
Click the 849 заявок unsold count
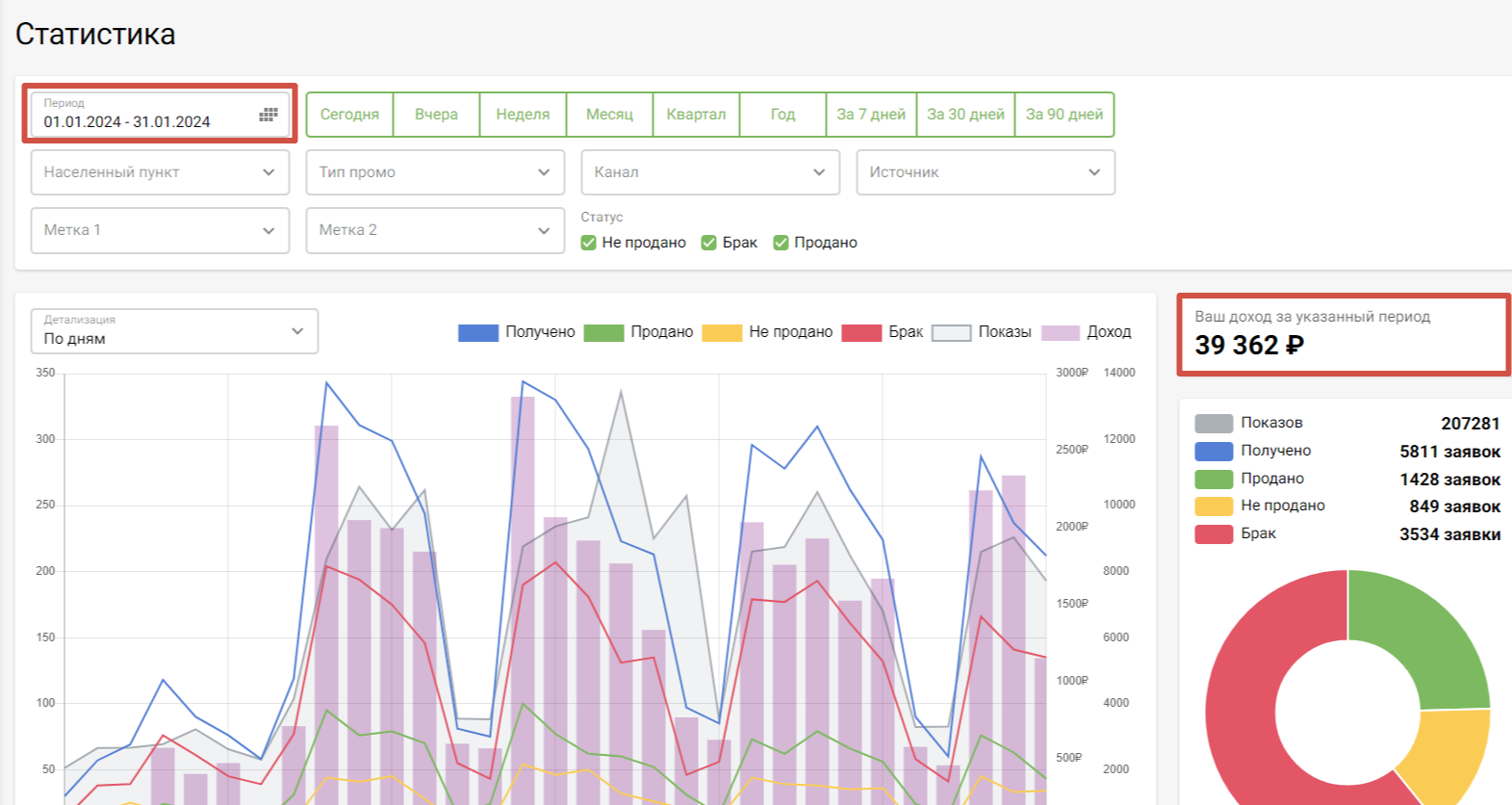[x=1455, y=506]
